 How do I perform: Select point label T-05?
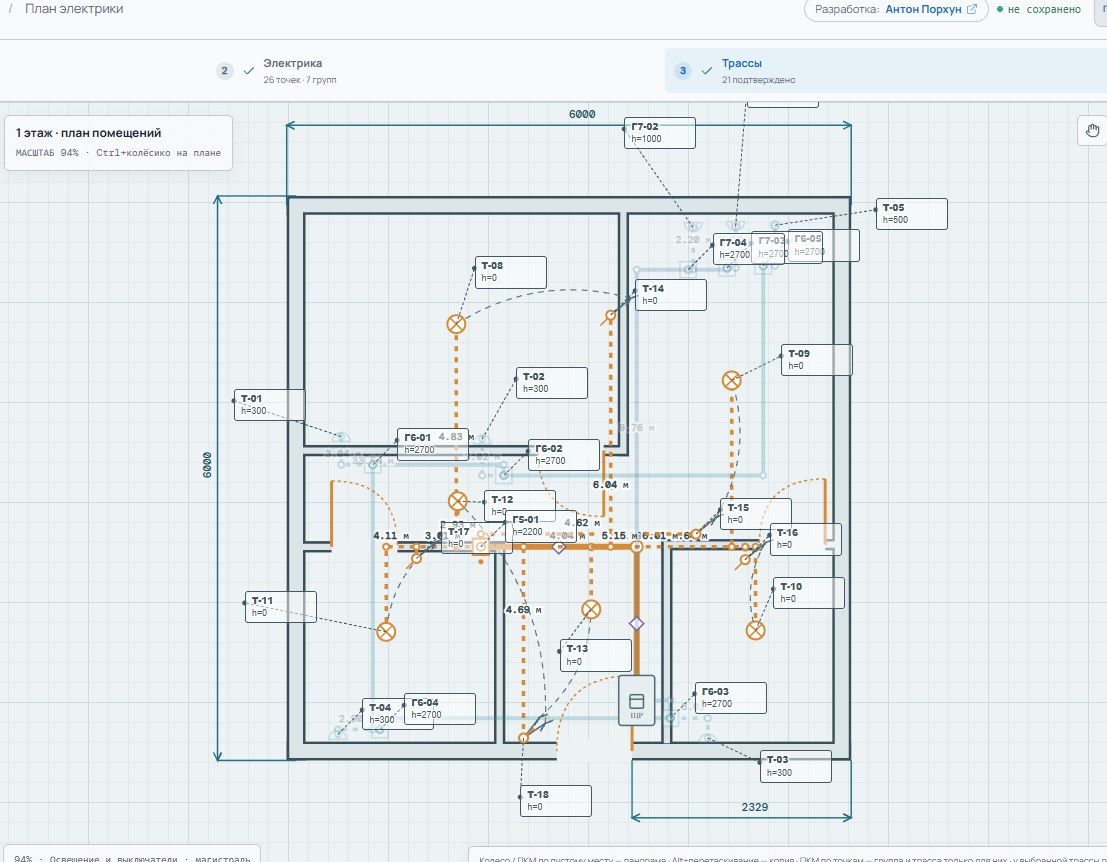(911, 214)
